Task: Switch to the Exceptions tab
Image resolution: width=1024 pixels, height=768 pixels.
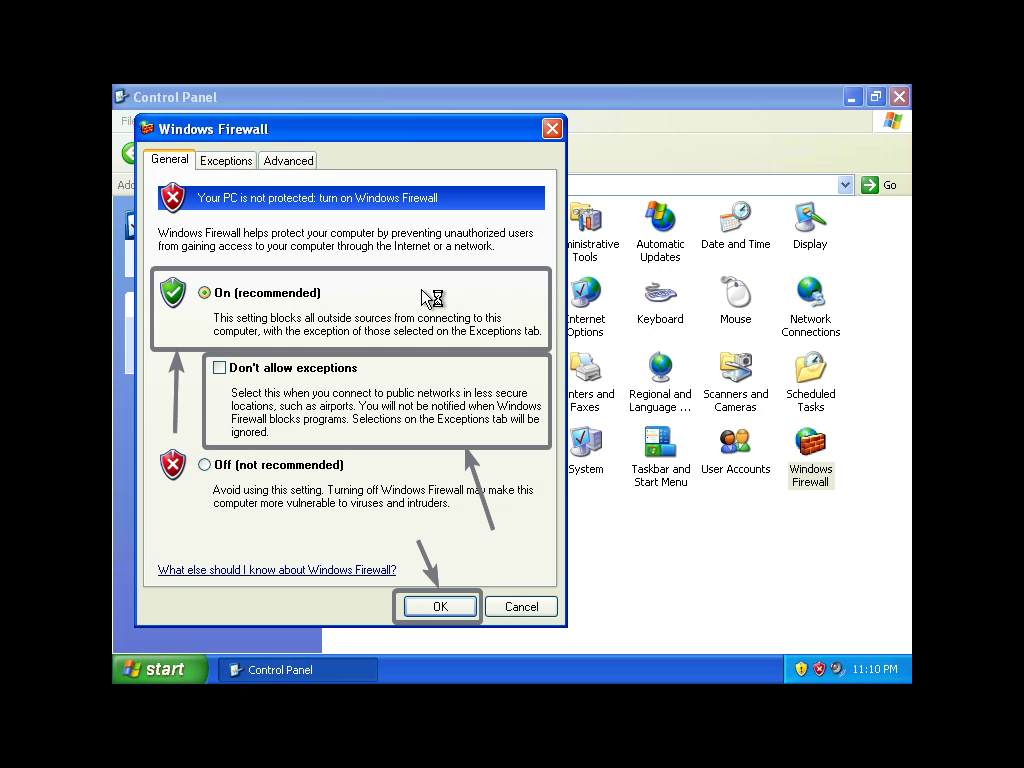Action: click(225, 160)
